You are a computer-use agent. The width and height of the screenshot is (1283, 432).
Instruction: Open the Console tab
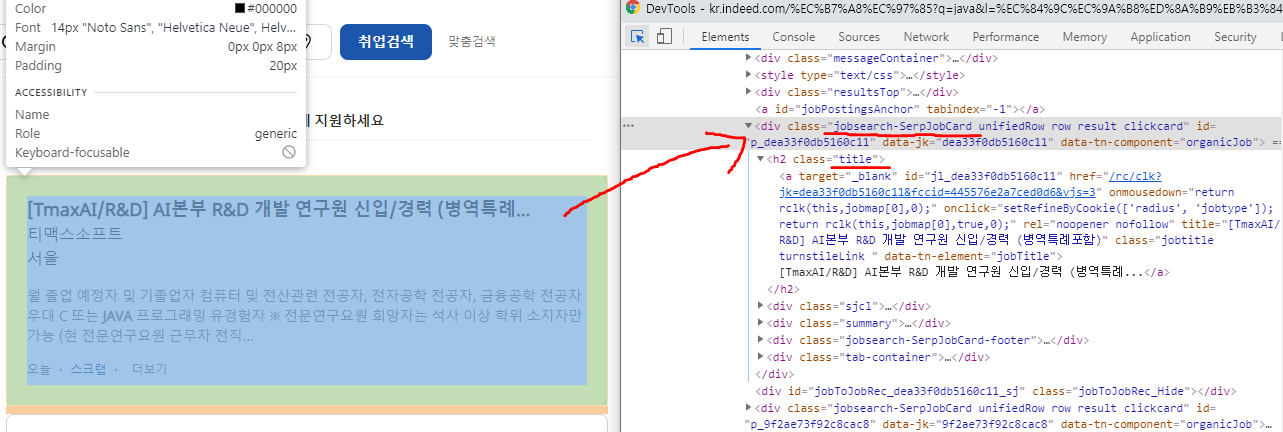pos(793,37)
